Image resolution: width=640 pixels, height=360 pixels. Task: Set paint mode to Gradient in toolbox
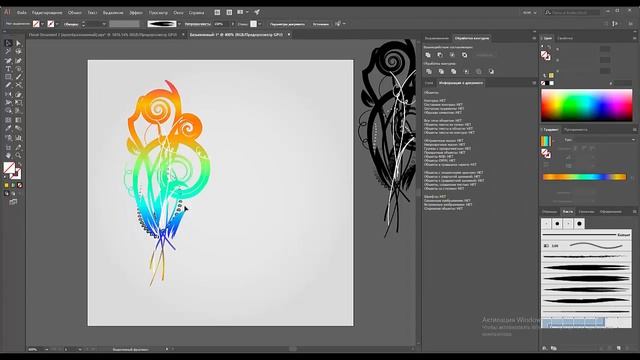pyautogui.click(x=13, y=185)
